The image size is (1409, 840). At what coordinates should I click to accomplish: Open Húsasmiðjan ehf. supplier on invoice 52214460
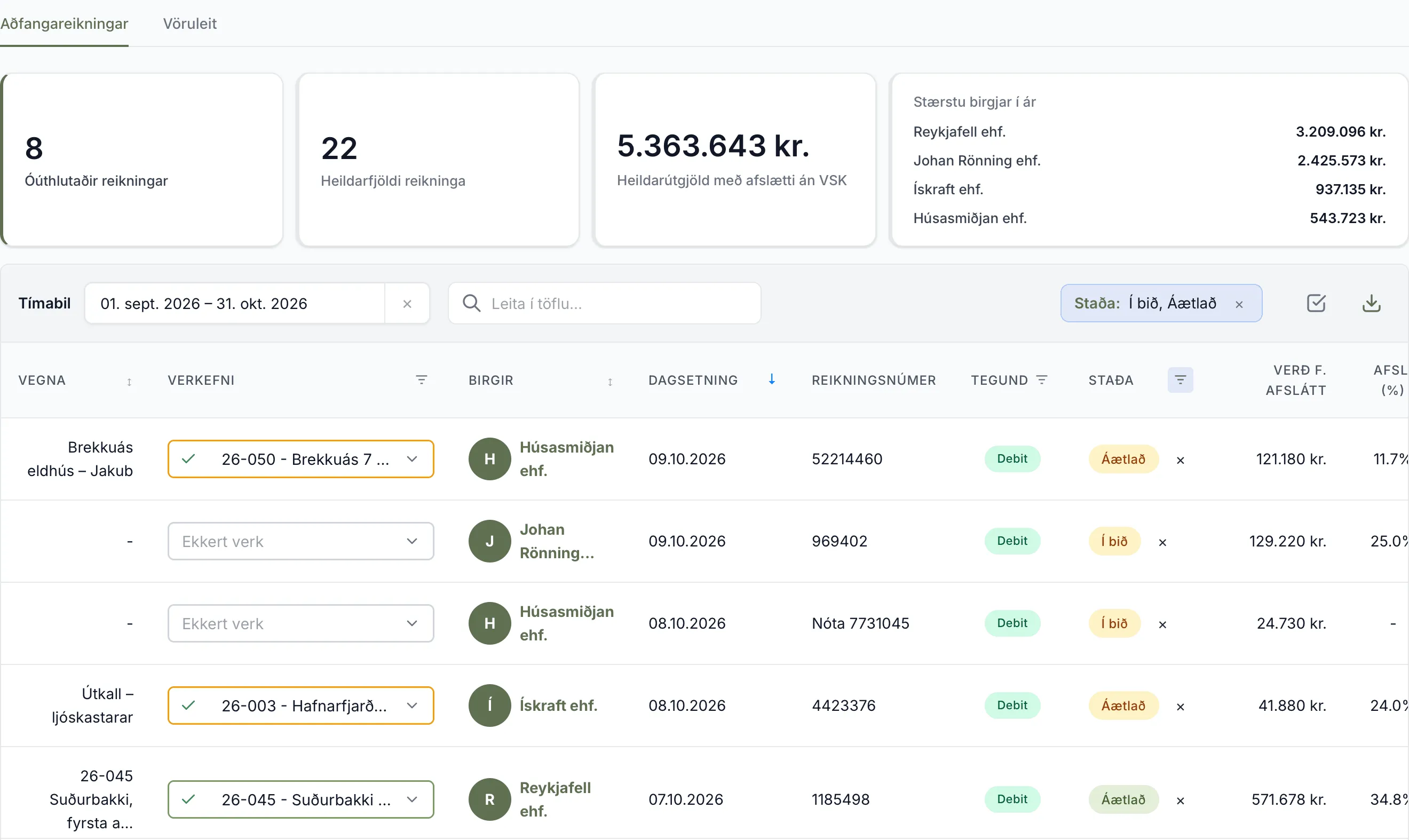pyautogui.click(x=567, y=459)
